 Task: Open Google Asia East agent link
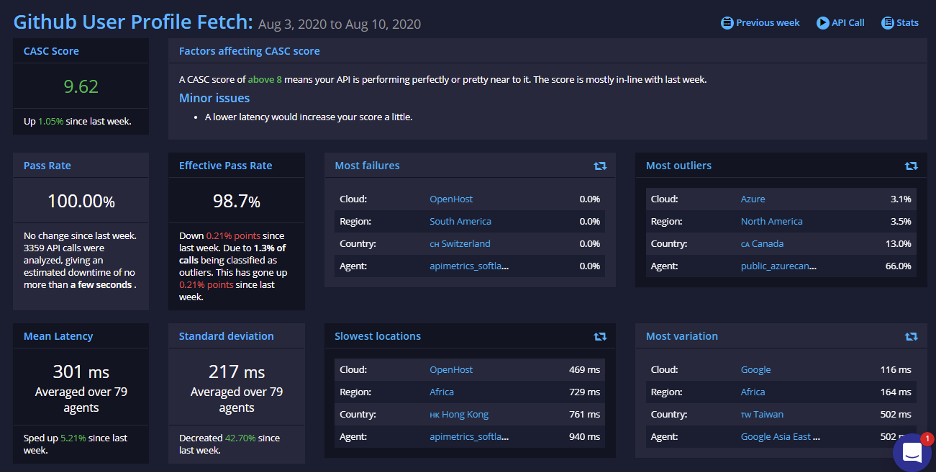[780, 437]
